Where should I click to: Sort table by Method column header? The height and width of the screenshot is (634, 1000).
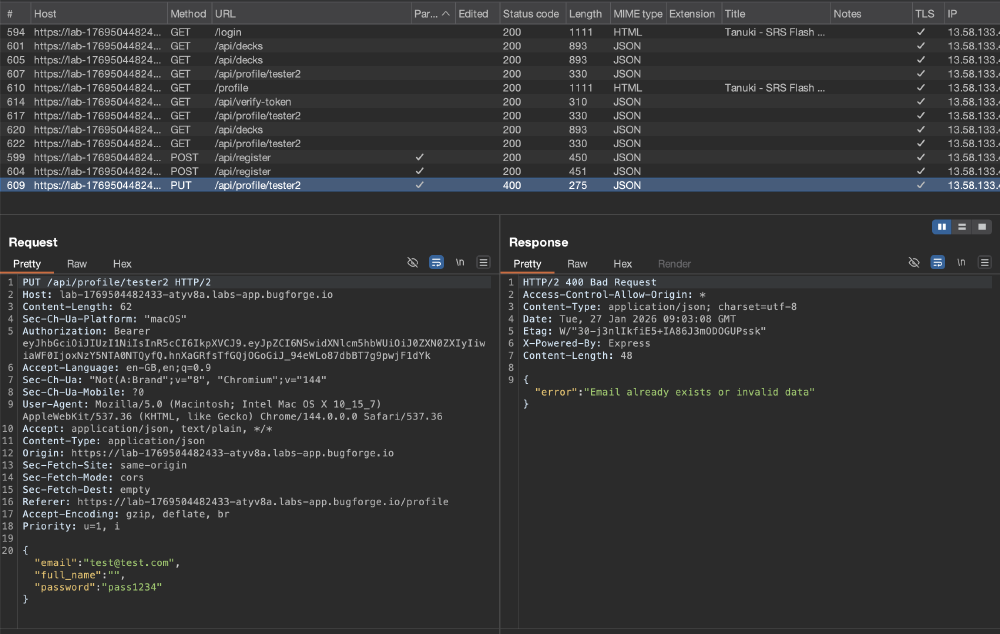(188, 13)
